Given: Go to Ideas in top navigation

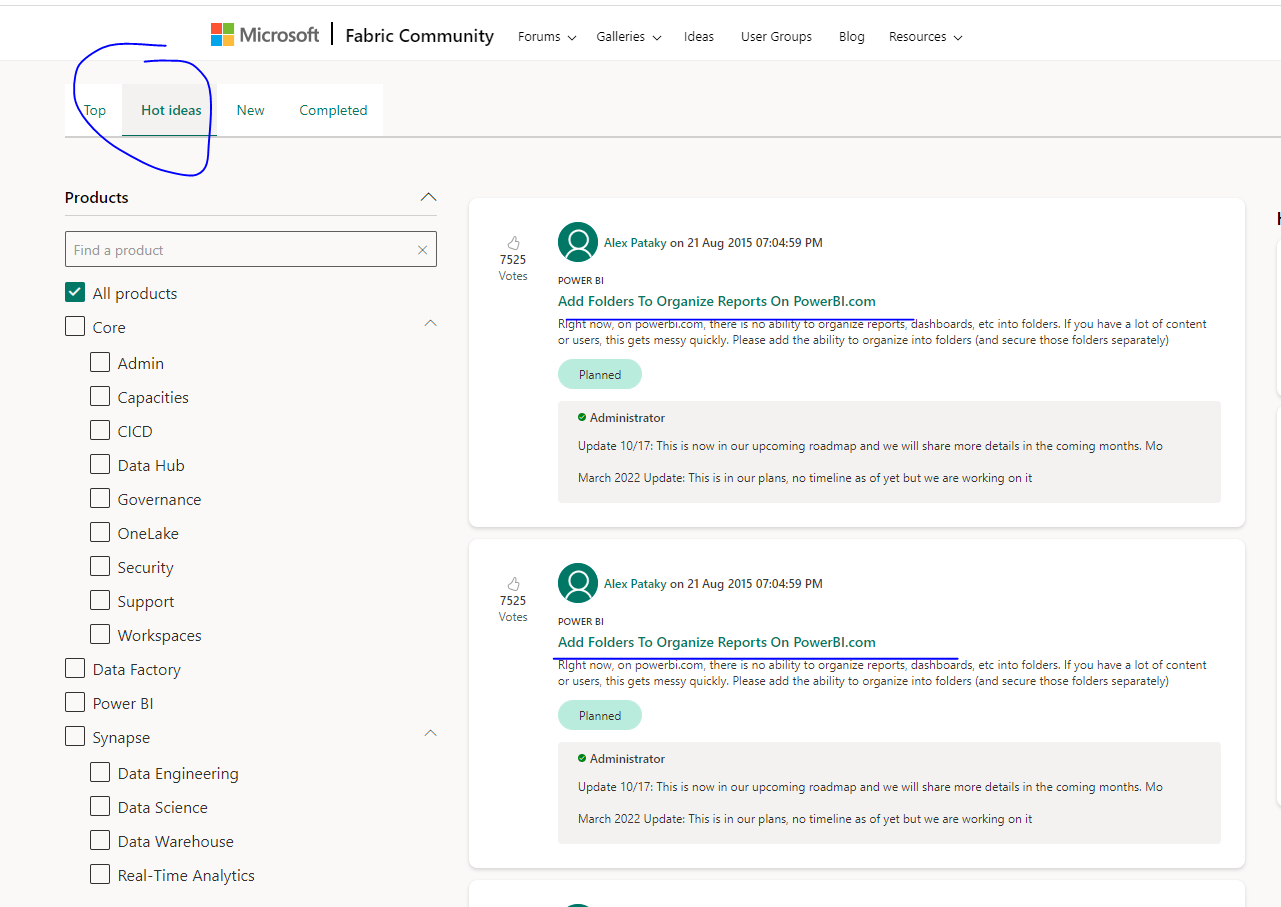Looking at the screenshot, I should pyautogui.click(x=699, y=37).
